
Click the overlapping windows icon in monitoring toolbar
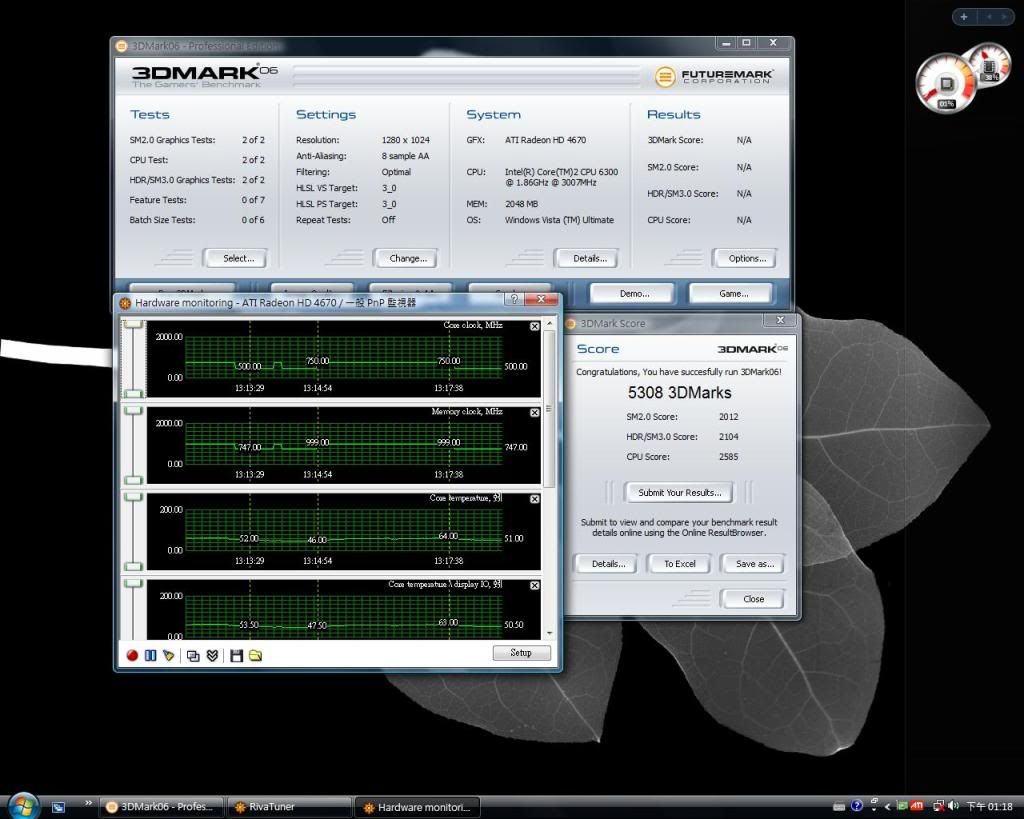[193, 656]
